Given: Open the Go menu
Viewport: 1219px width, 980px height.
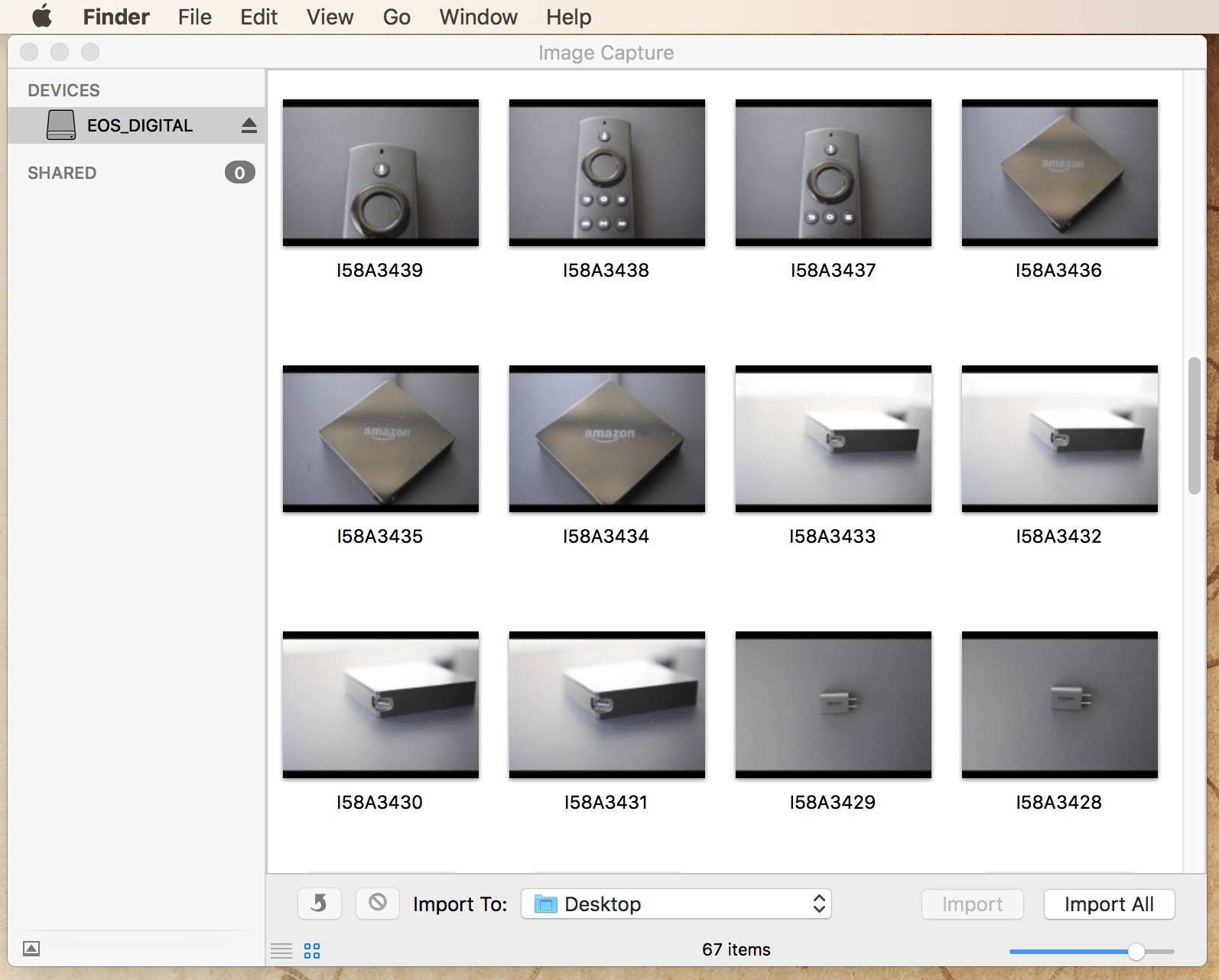Looking at the screenshot, I should pos(396,17).
